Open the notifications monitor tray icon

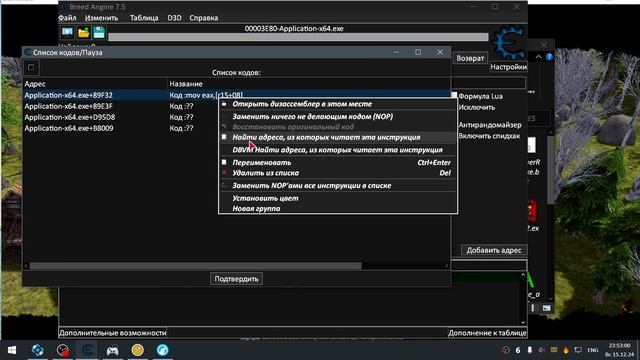click(x=578, y=350)
